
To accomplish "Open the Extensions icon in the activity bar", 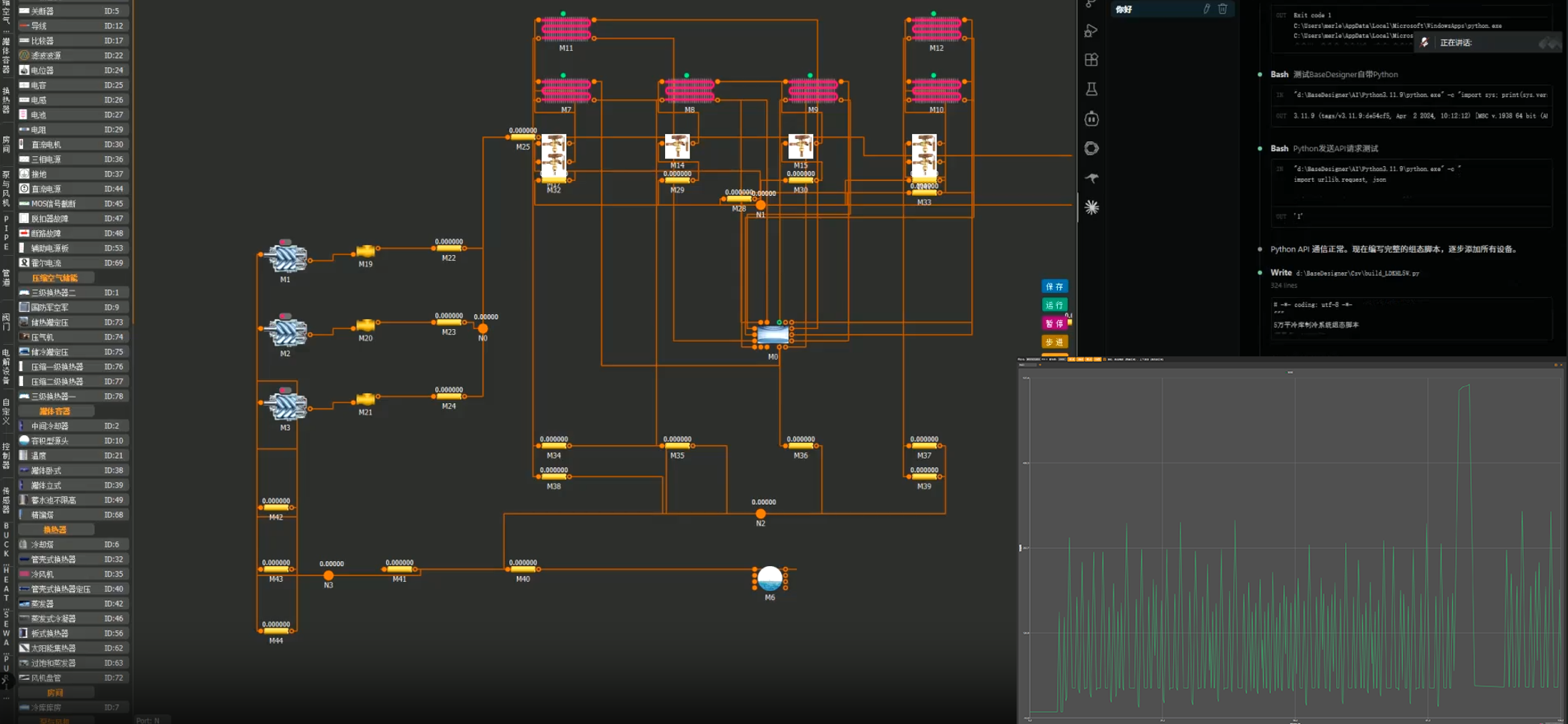I will coord(1091,60).
